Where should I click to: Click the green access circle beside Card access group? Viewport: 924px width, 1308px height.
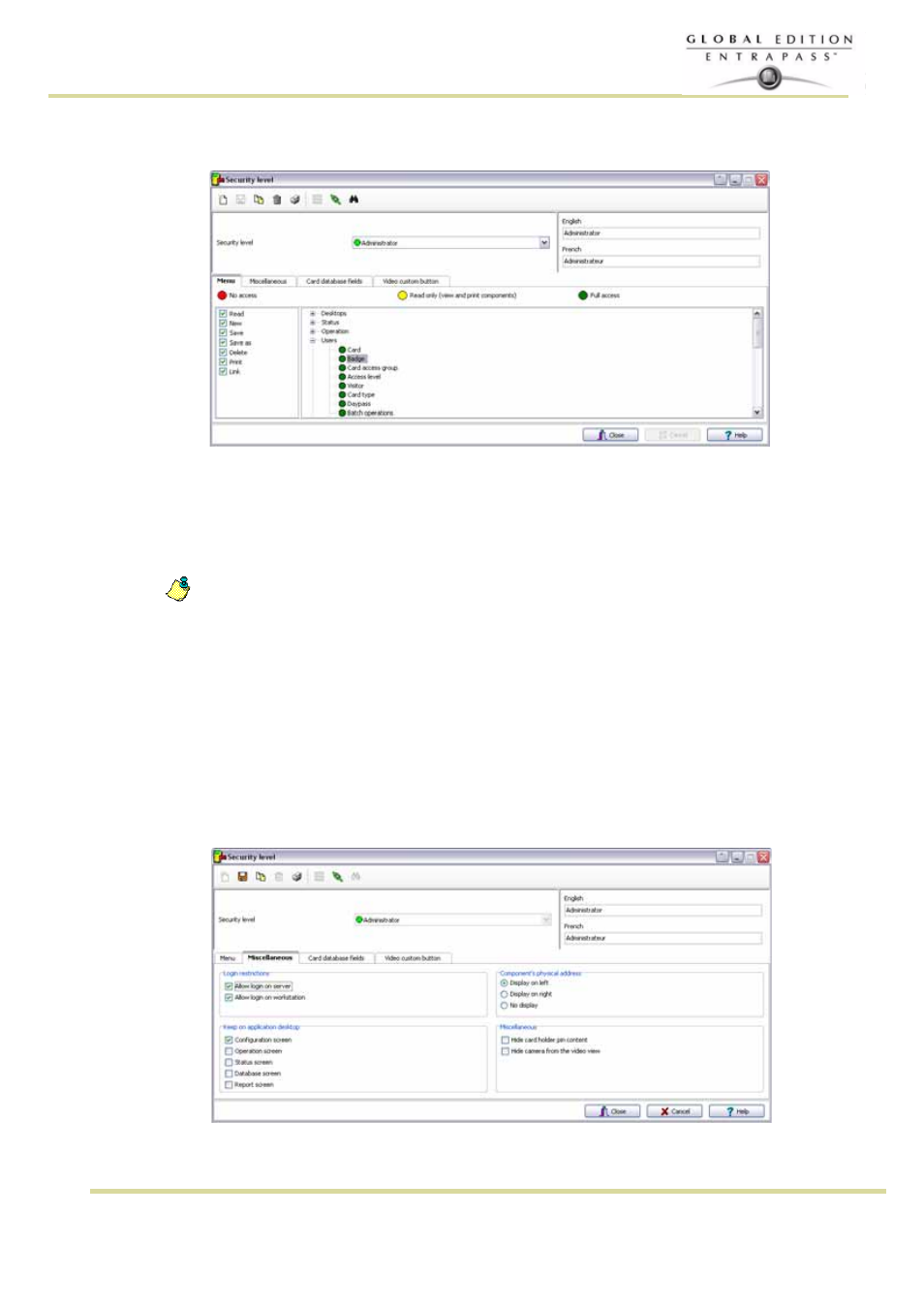(x=342, y=368)
